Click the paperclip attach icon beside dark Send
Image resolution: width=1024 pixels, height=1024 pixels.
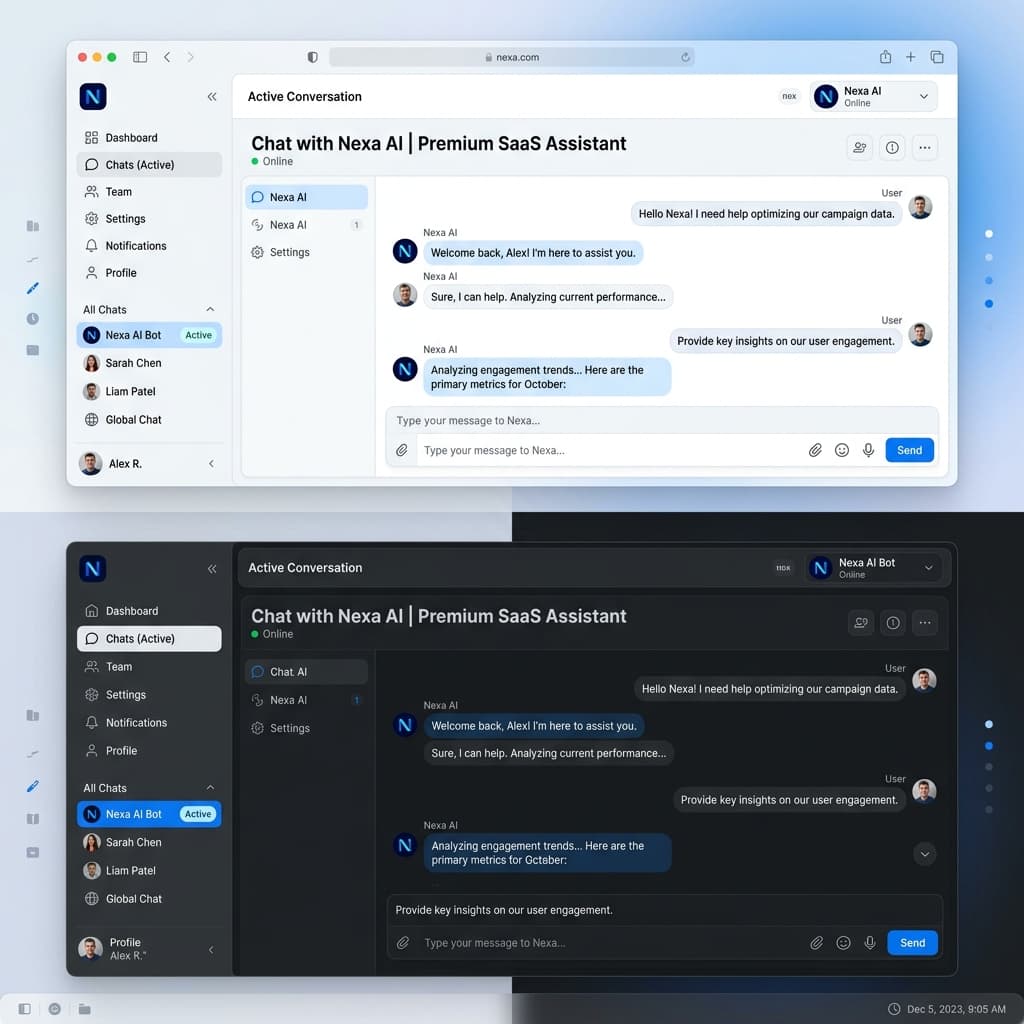816,942
